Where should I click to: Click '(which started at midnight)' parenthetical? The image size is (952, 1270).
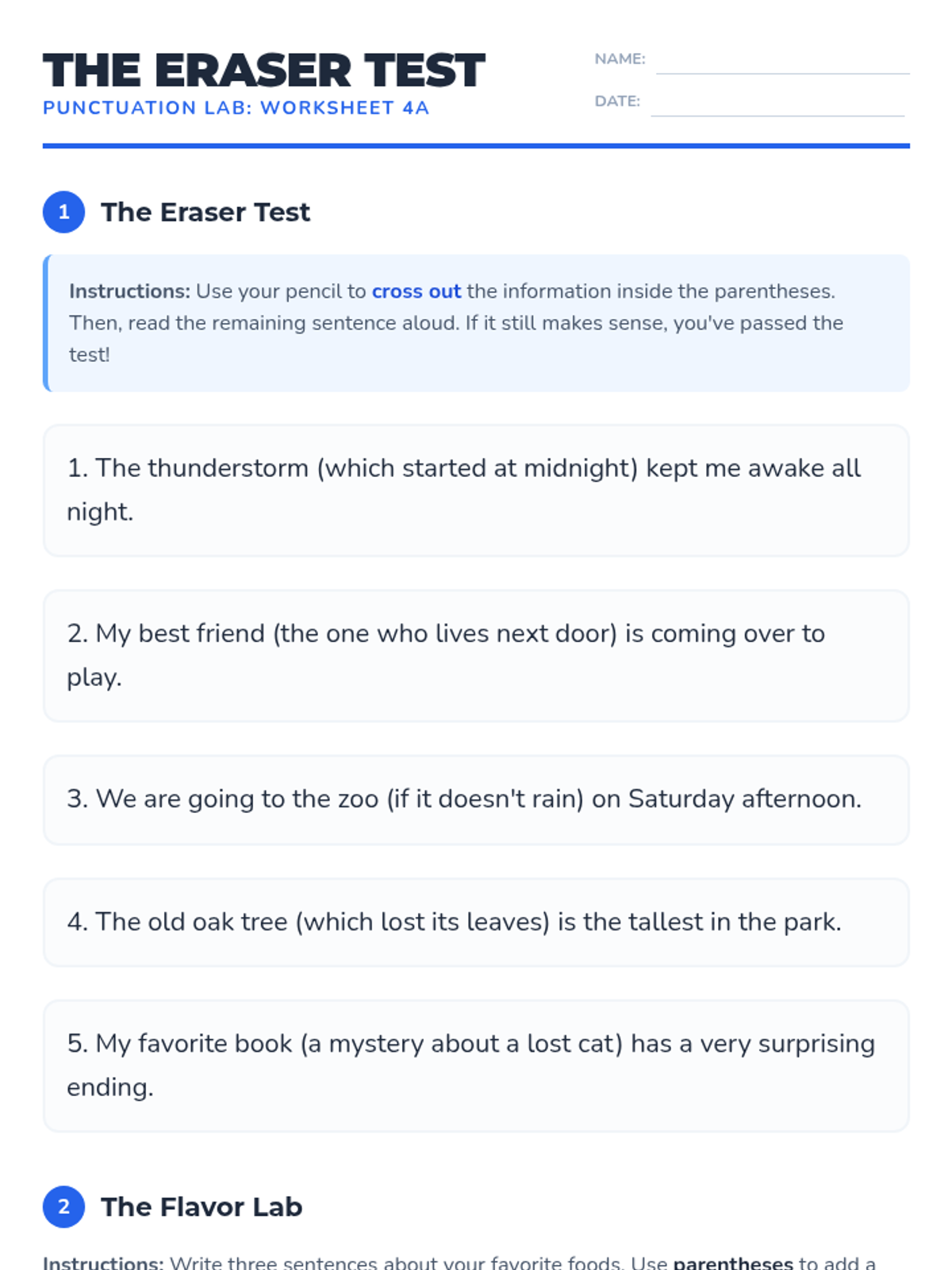pos(478,468)
